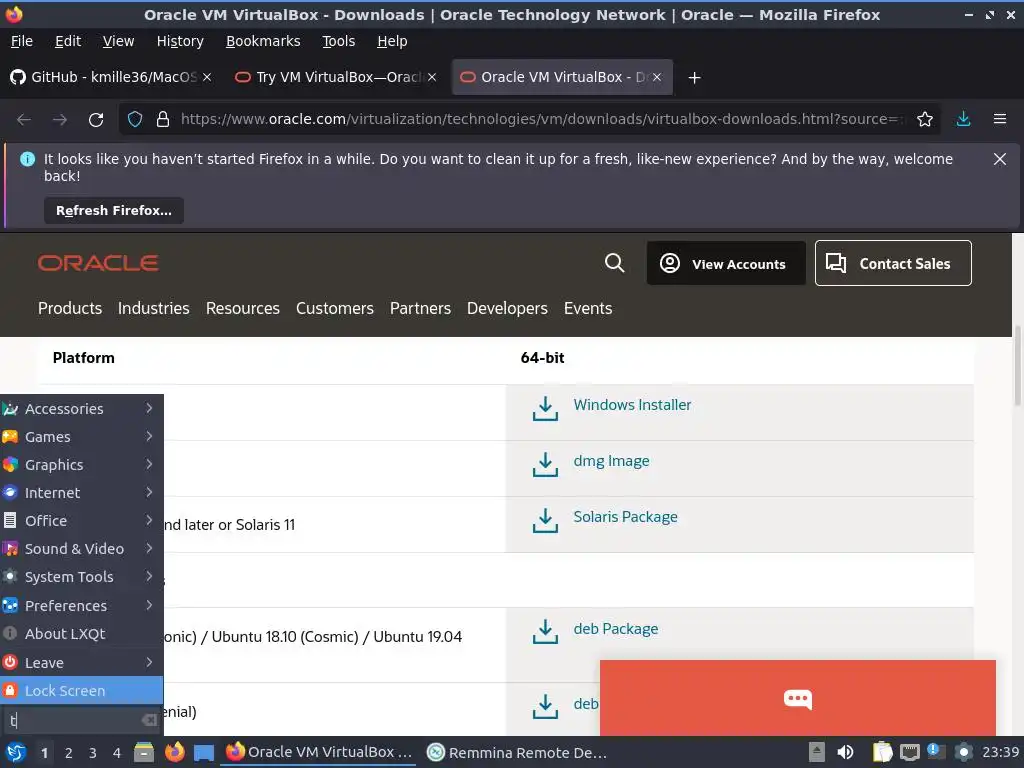The height and width of the screenshot is (768, 1024).
Task: Expand the Games submenu
Action: (x=82, y=437)
